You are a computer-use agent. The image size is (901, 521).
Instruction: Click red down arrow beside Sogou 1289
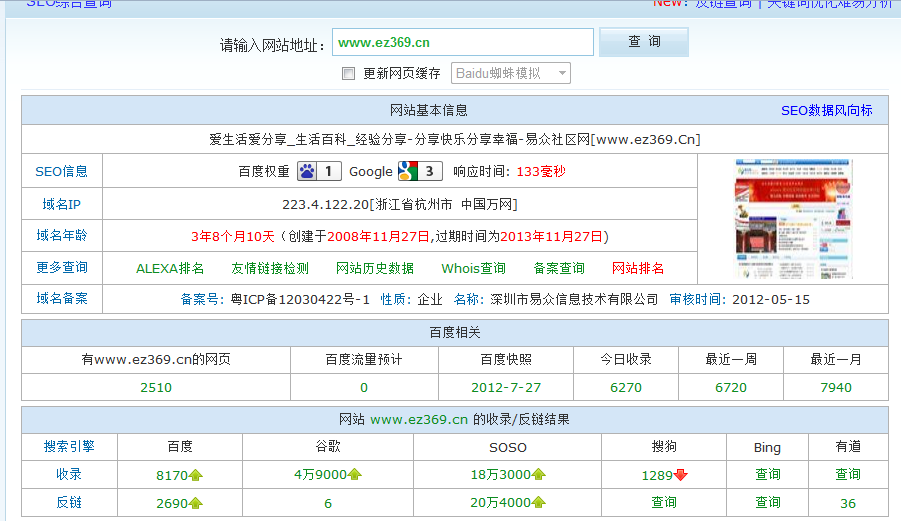(x=681, y=476)
